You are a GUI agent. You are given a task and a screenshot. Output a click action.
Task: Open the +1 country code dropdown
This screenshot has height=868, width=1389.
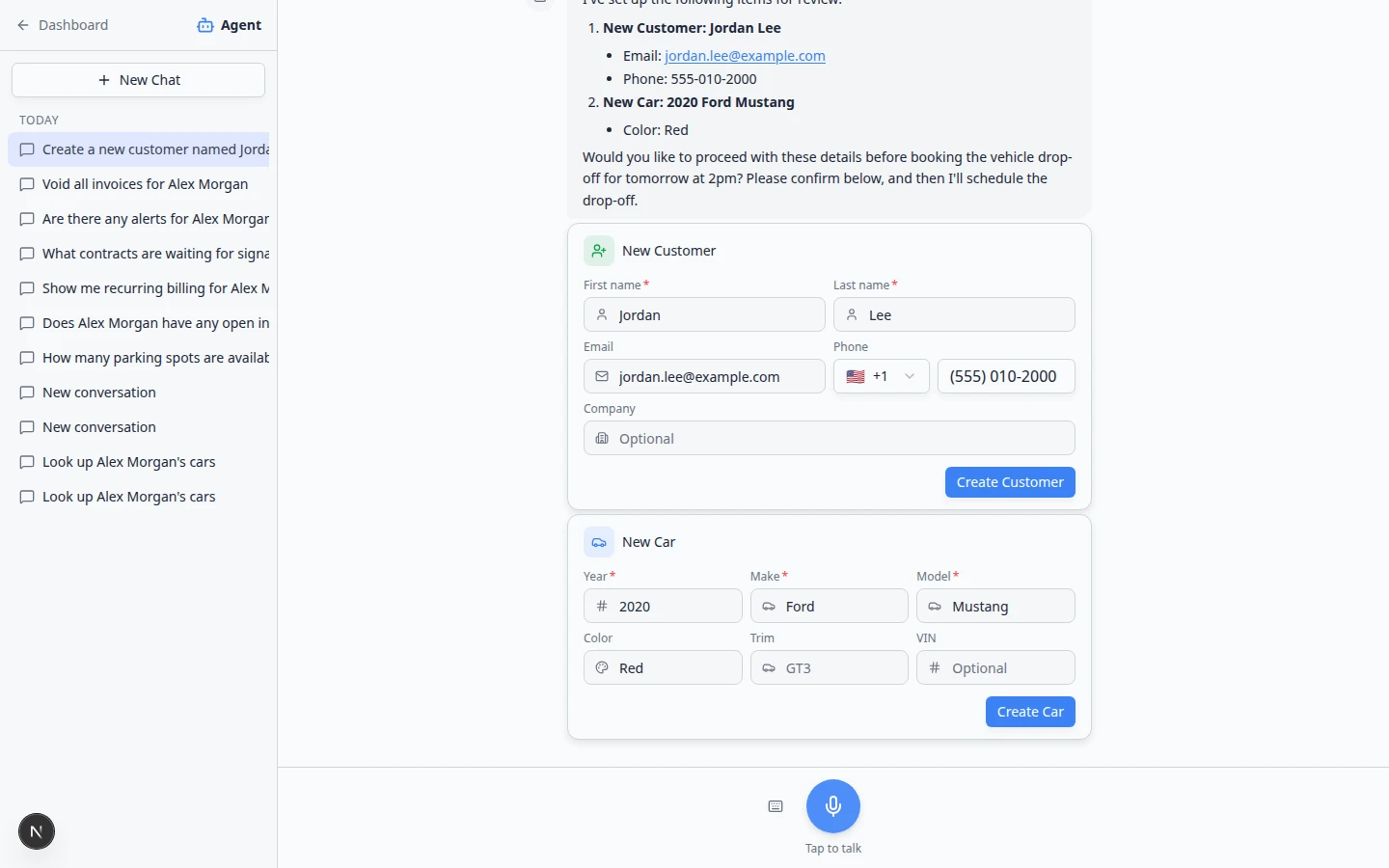(x=882, y=376)
